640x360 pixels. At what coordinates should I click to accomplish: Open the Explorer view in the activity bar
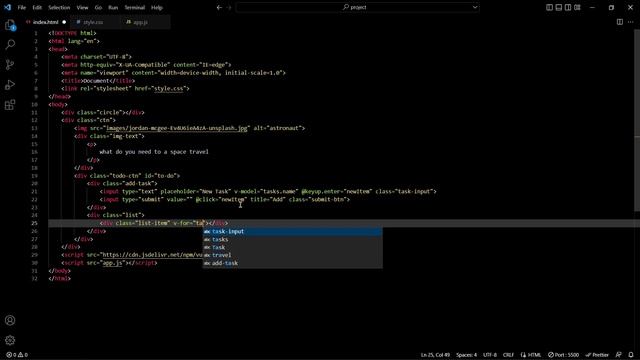10,25
